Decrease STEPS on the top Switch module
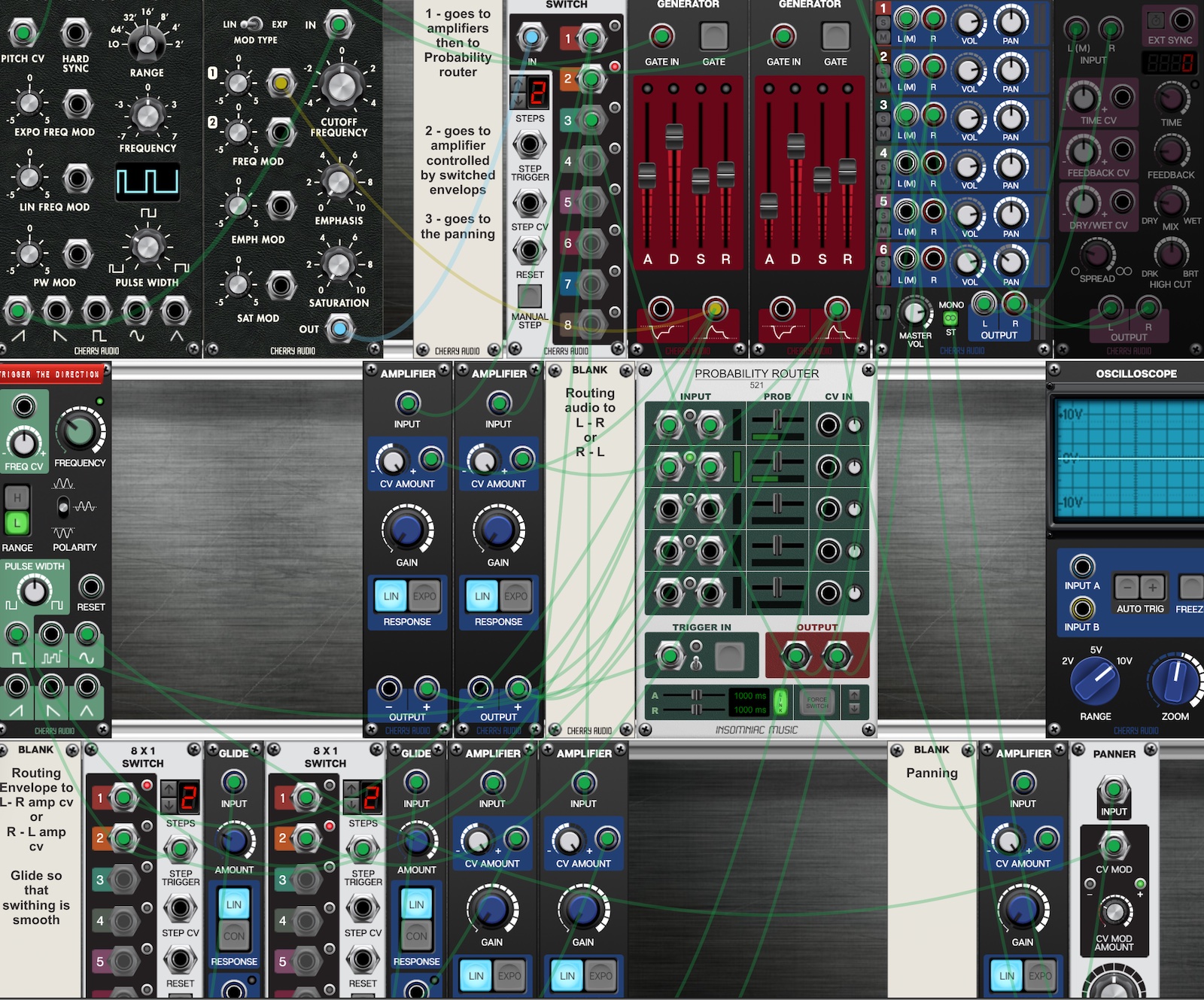Viewport: 1204px width, 1000px height. 518,100
